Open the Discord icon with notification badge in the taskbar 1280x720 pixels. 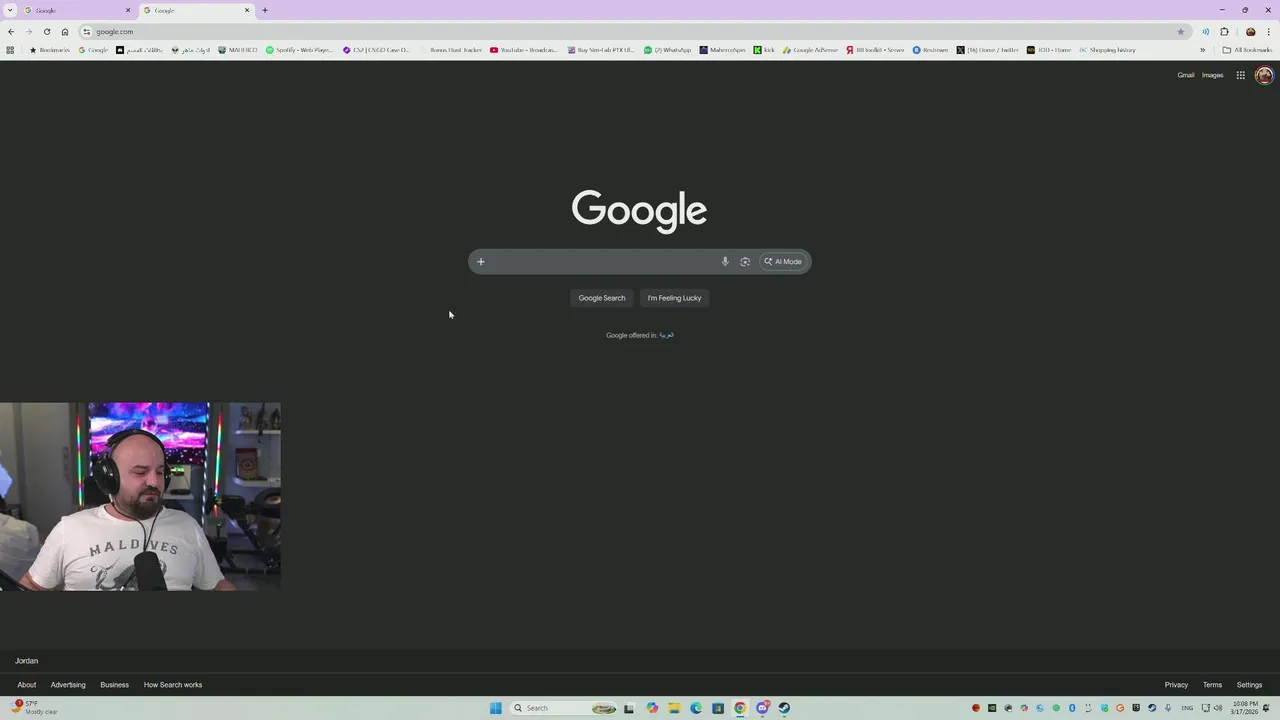[762, 708]
